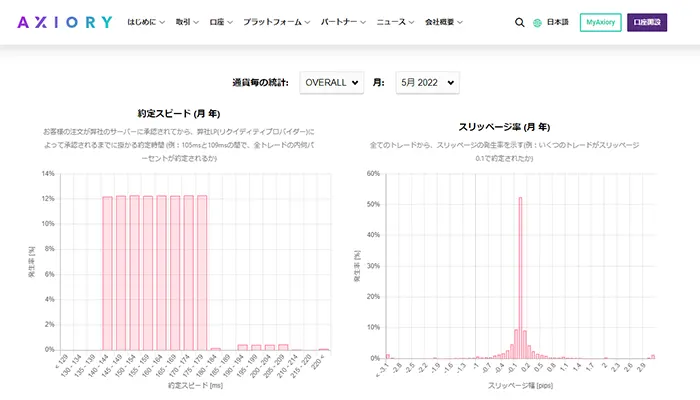Open the 会社概要 menu

point(444,22)
